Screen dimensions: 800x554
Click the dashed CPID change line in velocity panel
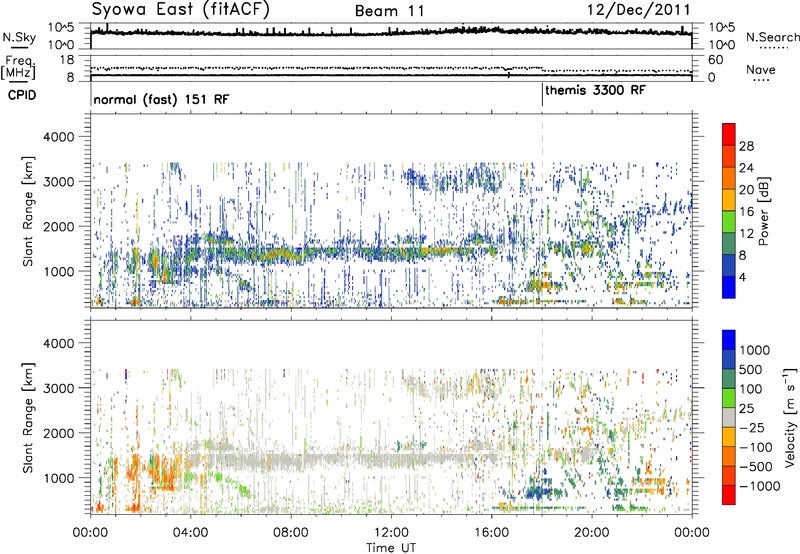[x=542, y=417]
